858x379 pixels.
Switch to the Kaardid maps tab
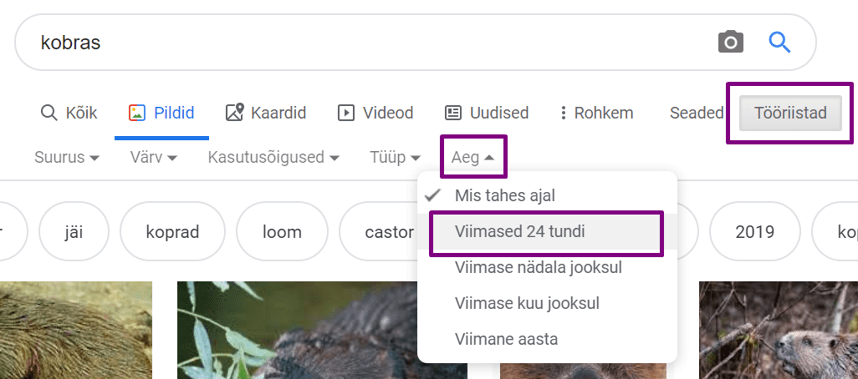click(266, 113)
